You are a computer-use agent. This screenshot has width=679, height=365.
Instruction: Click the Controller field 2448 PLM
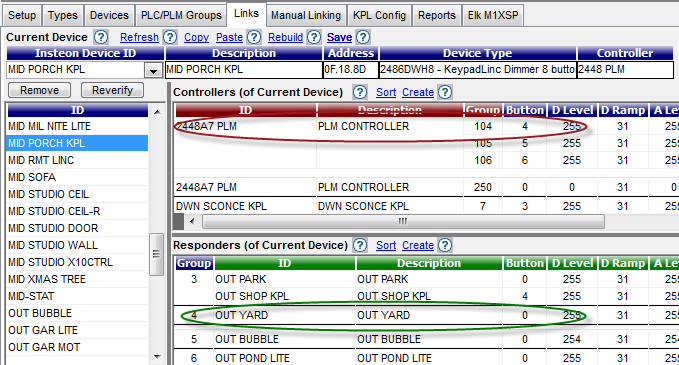pos(625,70)
